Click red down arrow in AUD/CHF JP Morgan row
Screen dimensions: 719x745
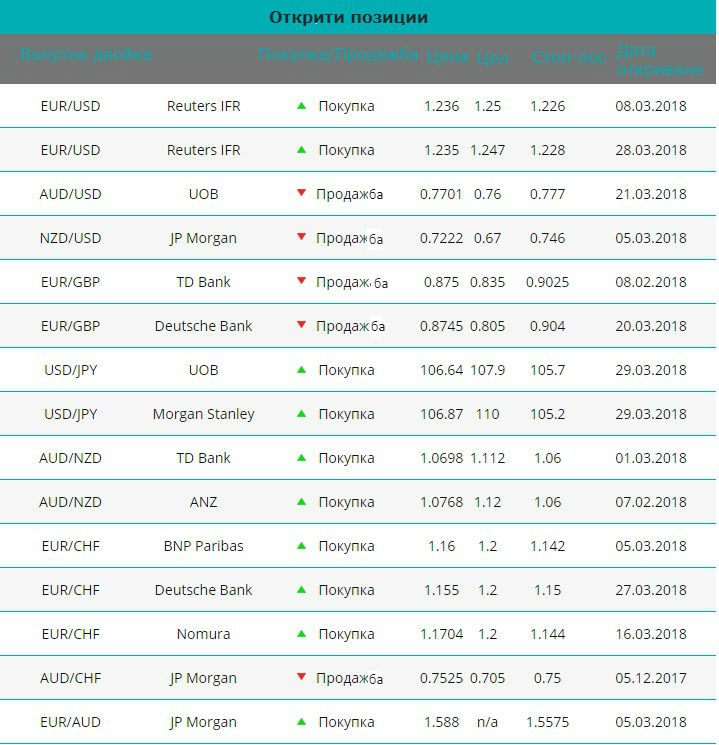(x=301, y=677)
